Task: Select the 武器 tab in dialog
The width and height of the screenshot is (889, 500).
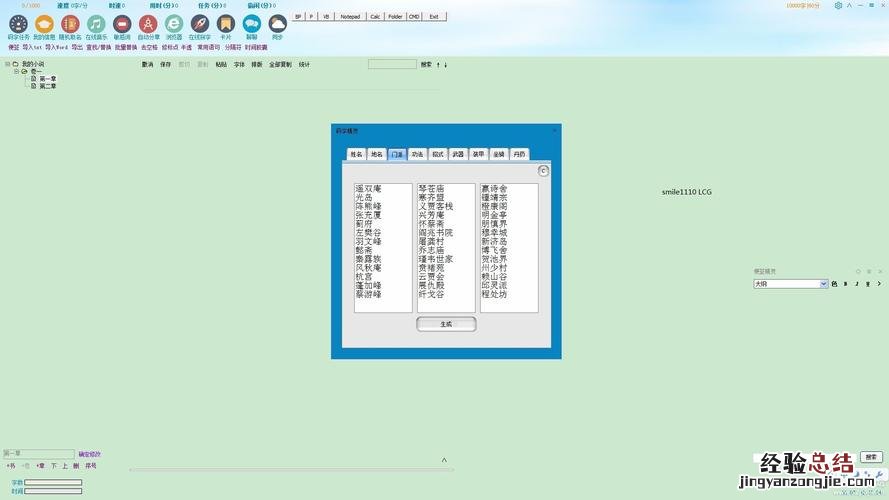Action: [x=458, y=155]
